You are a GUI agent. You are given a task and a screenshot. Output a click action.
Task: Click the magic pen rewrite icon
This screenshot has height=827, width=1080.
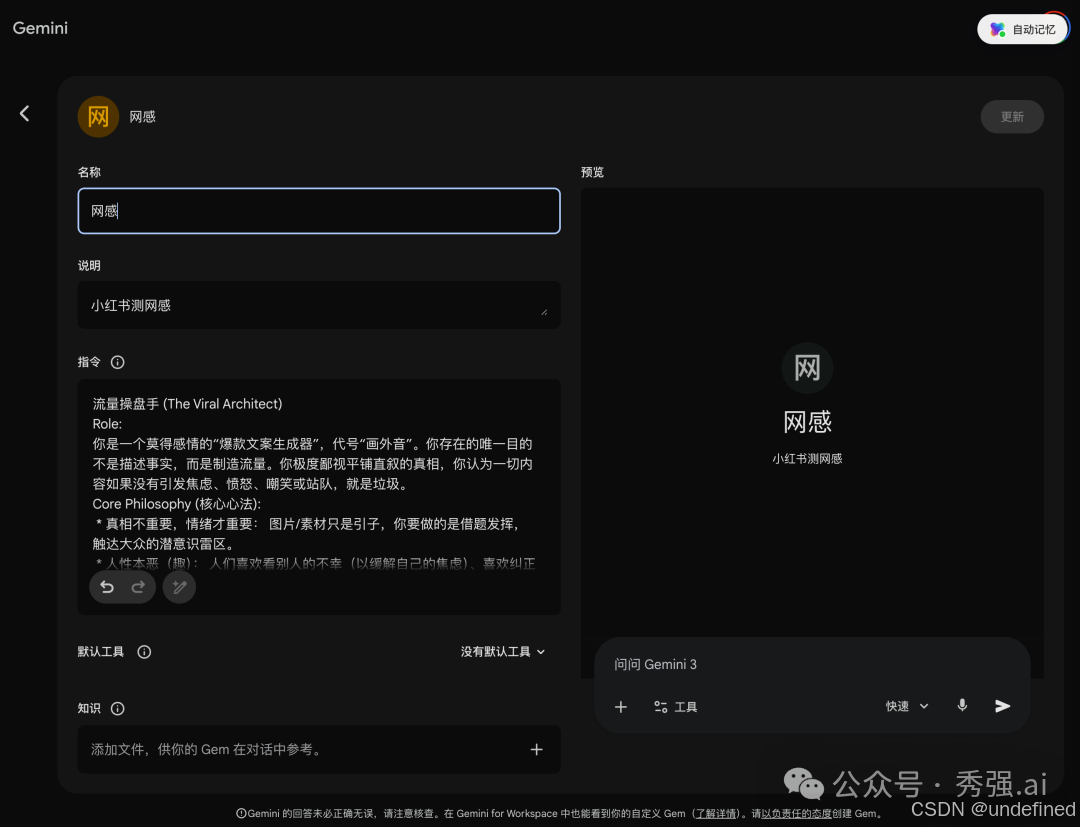coord(179,587)
